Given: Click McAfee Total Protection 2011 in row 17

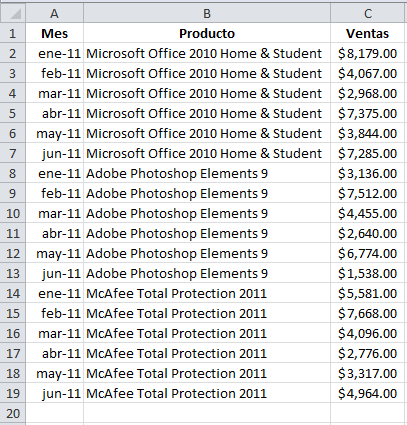Looking at the screenshot, I should click(x=207, y=353).
